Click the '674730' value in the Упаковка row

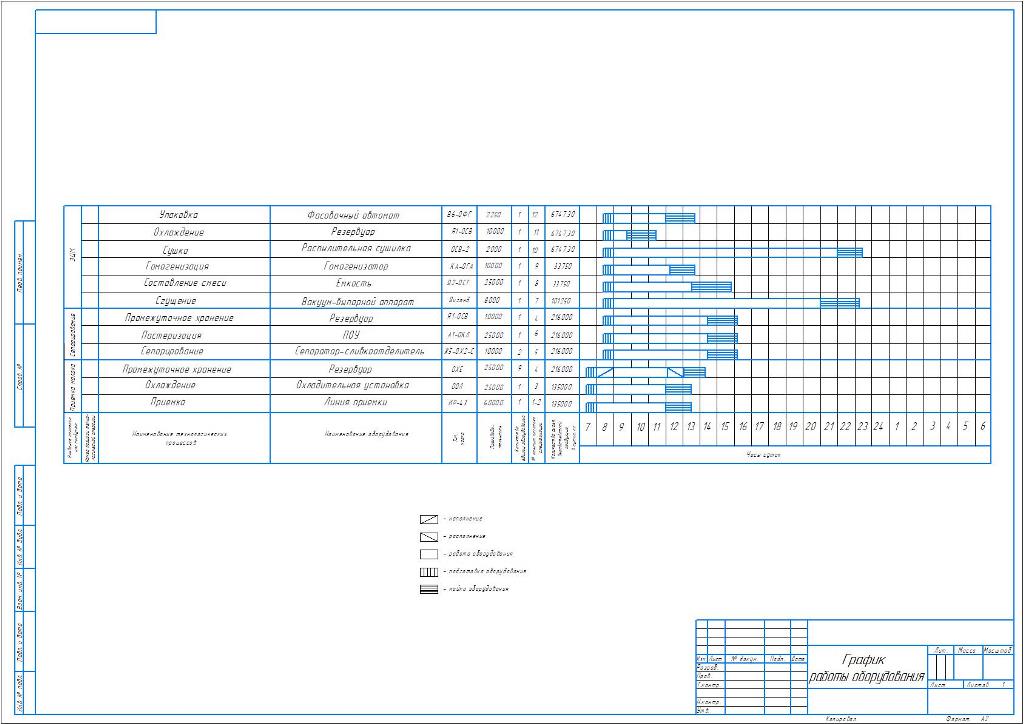tap(562, 215)
